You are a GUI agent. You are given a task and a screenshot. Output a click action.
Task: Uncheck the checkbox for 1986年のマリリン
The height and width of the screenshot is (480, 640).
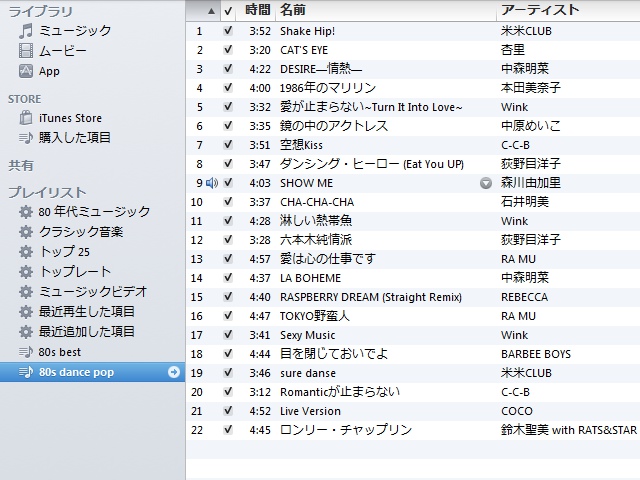(228, 88)
